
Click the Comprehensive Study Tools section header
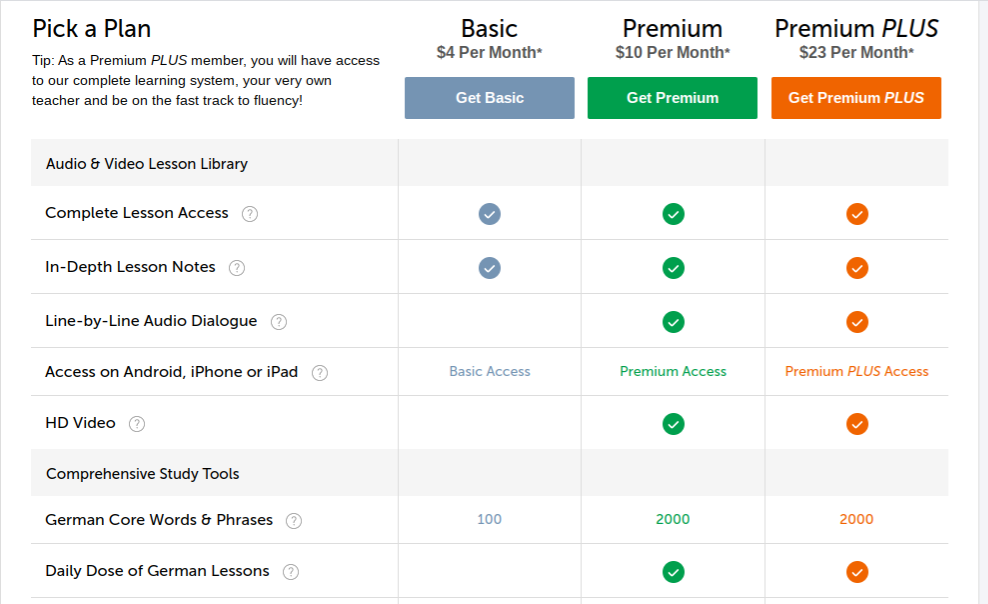143,473
